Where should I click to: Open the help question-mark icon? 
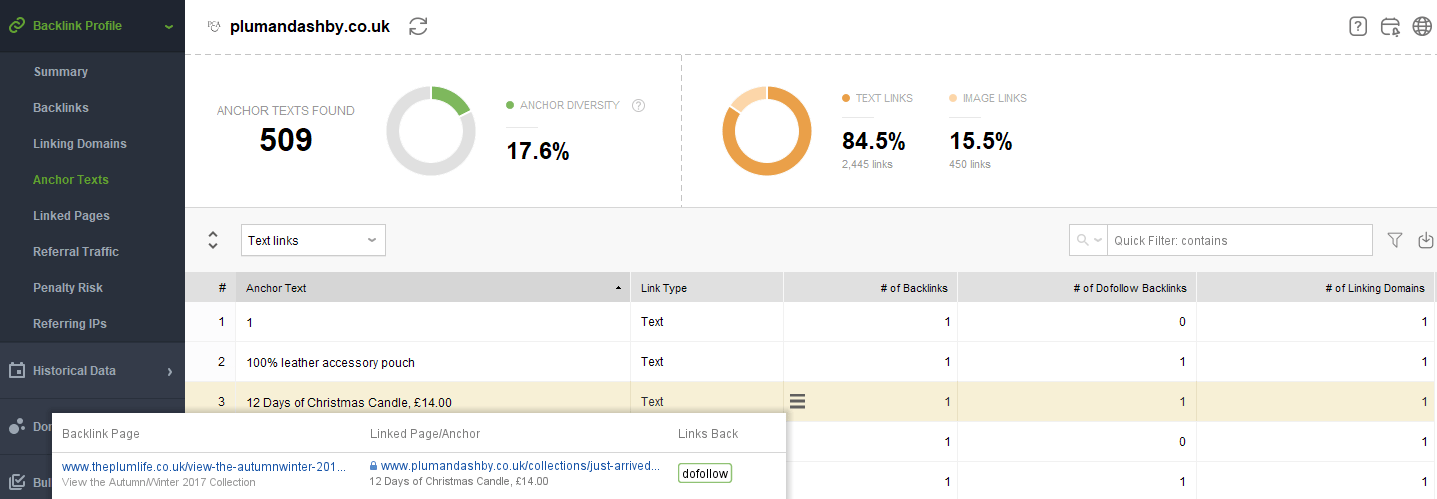point(1358,27)
